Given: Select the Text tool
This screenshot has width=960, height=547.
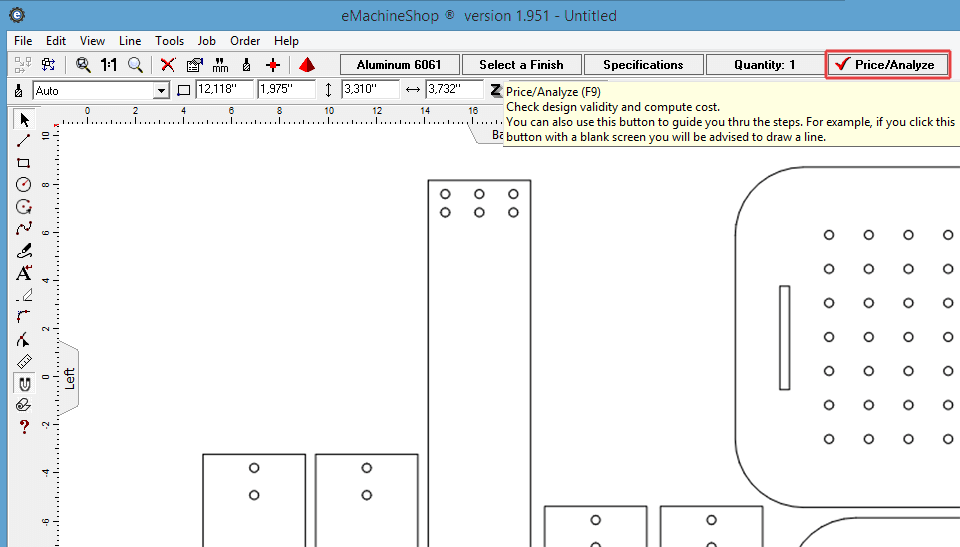Looking at the screenshot, I should pyautogui.click(x=24, y=273).
